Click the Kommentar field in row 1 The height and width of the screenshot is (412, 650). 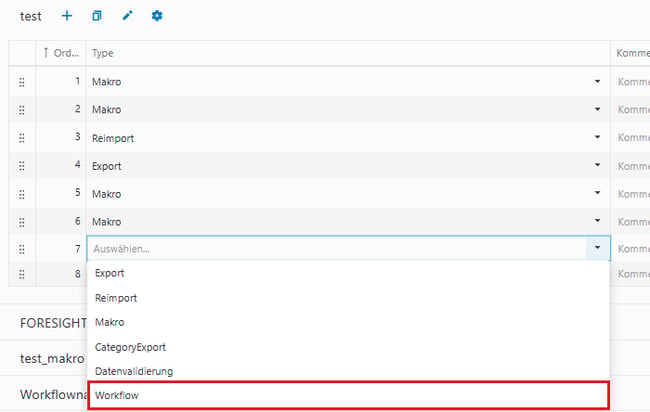pos(633,82)
